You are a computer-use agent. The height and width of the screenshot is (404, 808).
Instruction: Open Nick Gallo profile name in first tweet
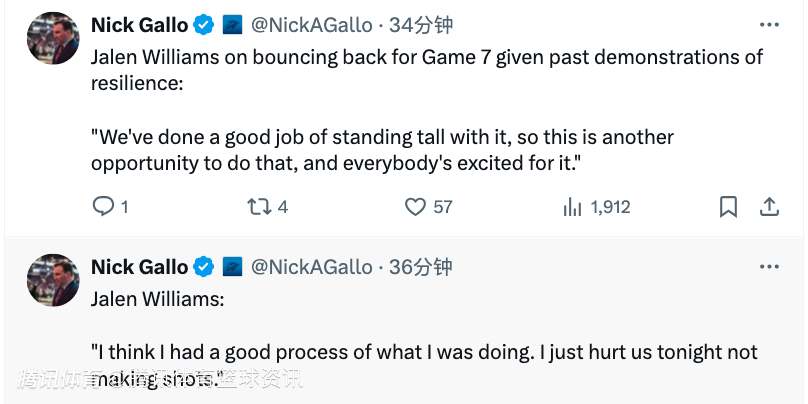click(x=139, y=24)
